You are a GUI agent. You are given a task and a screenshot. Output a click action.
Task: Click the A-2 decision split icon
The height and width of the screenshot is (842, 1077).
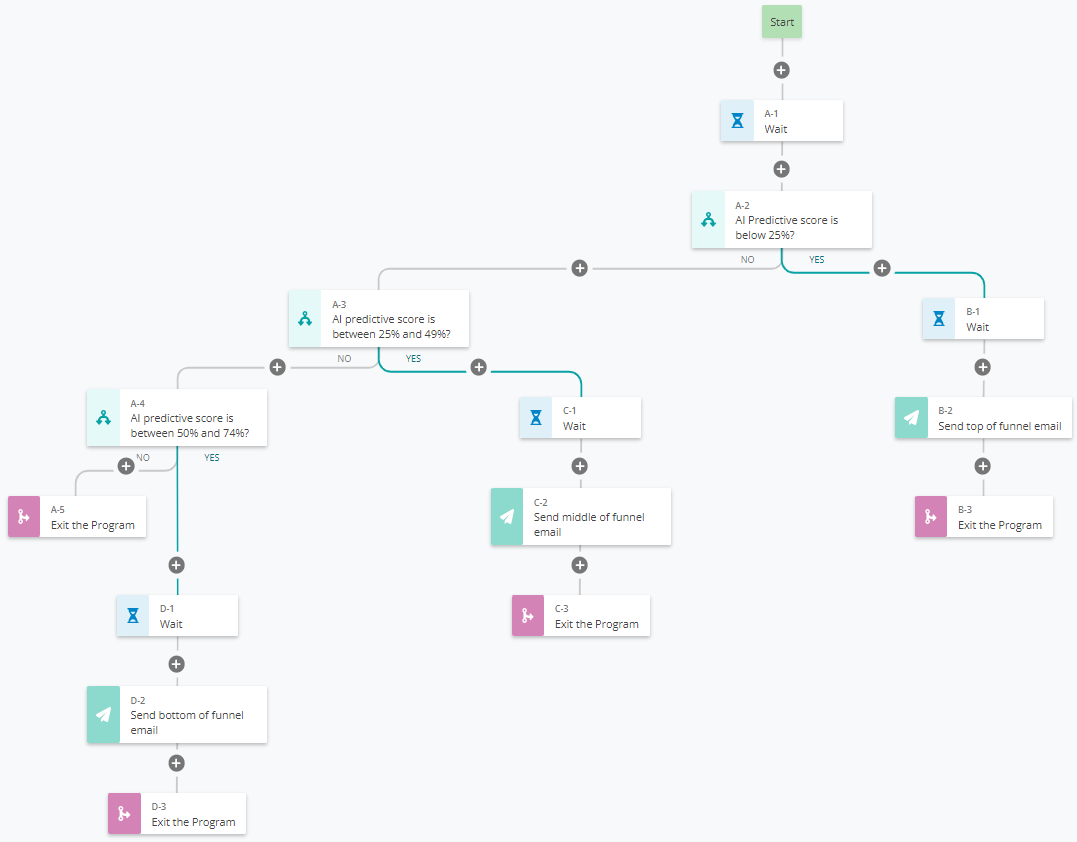click(708, 220)
